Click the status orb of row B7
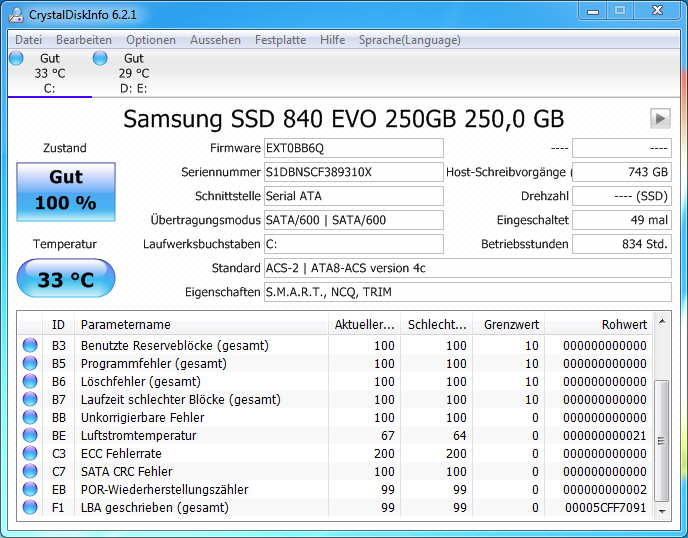Image resolution: width=688 pixels, height=538 pixels. [30, 399]
